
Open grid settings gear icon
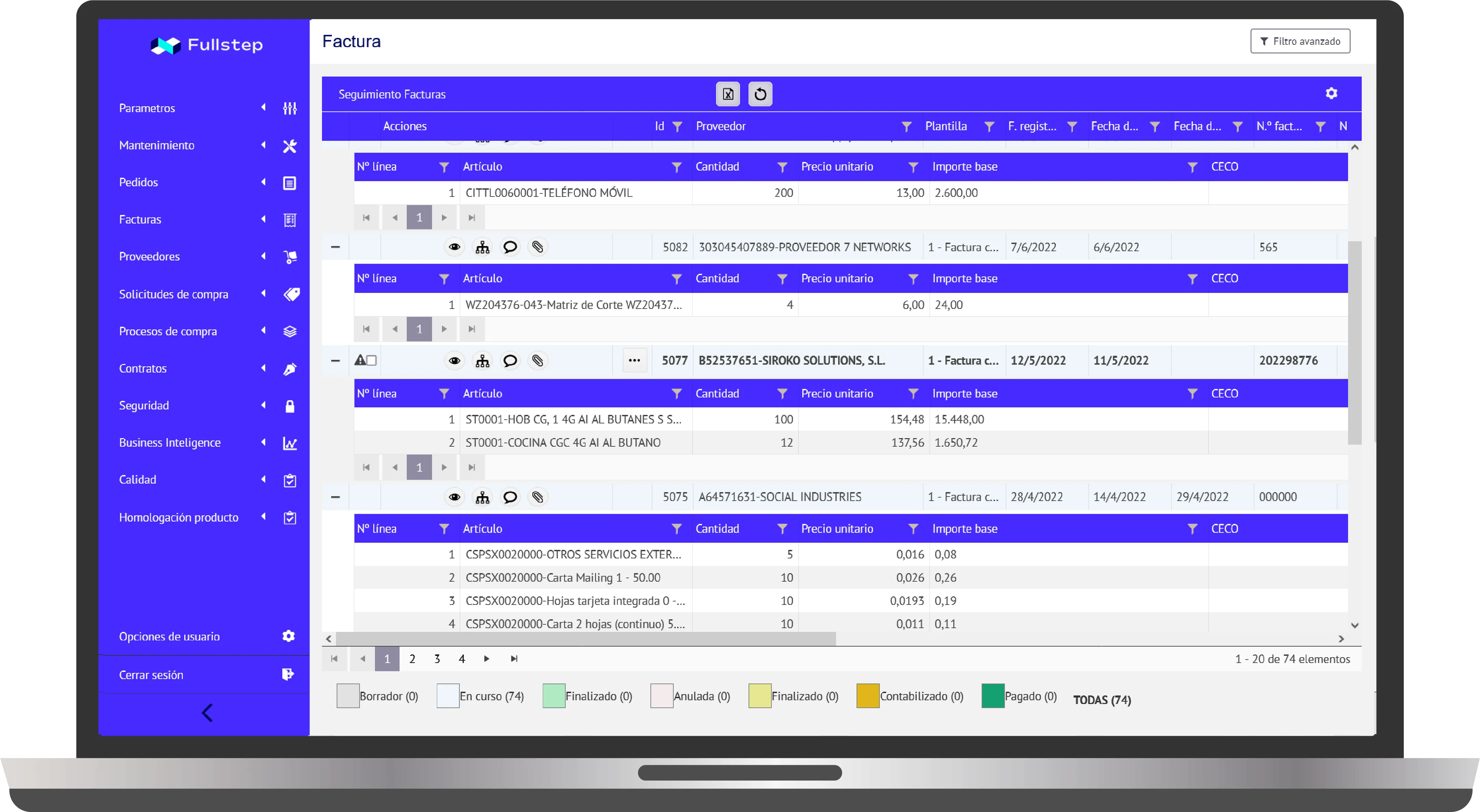(1331, 94)
